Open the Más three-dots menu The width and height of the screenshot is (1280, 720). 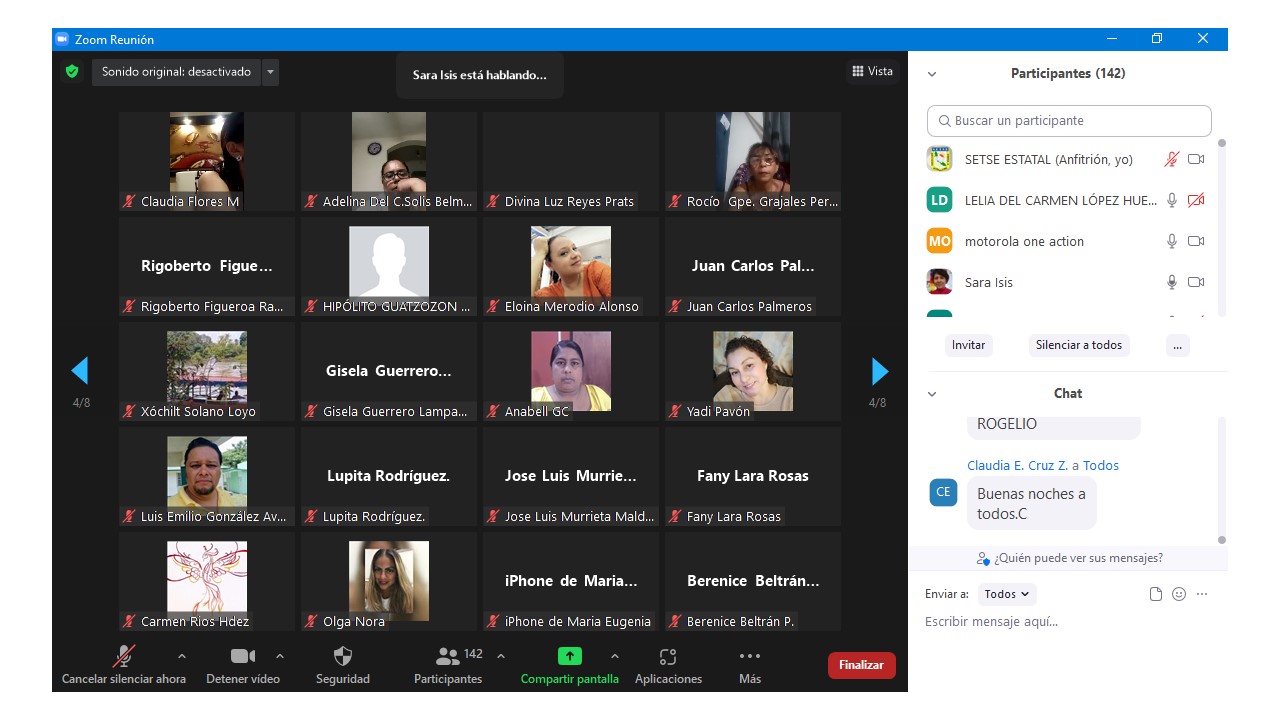point(750,665)
